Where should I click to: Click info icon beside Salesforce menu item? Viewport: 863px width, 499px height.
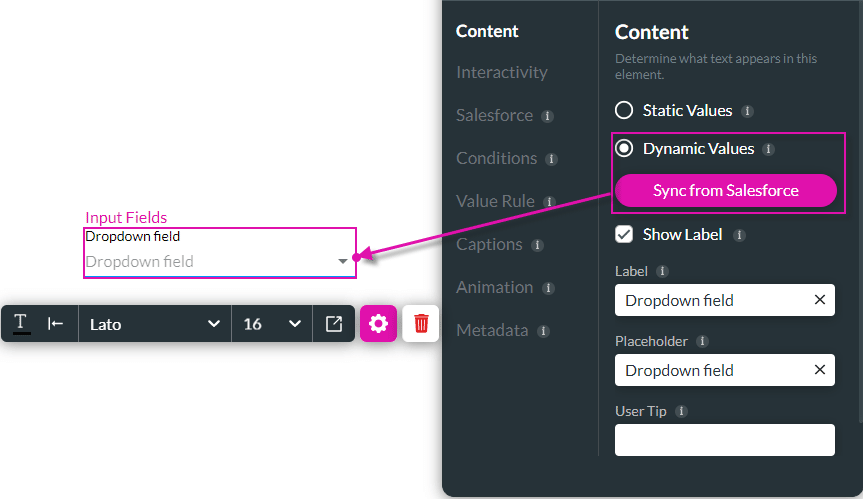[547, 116]
